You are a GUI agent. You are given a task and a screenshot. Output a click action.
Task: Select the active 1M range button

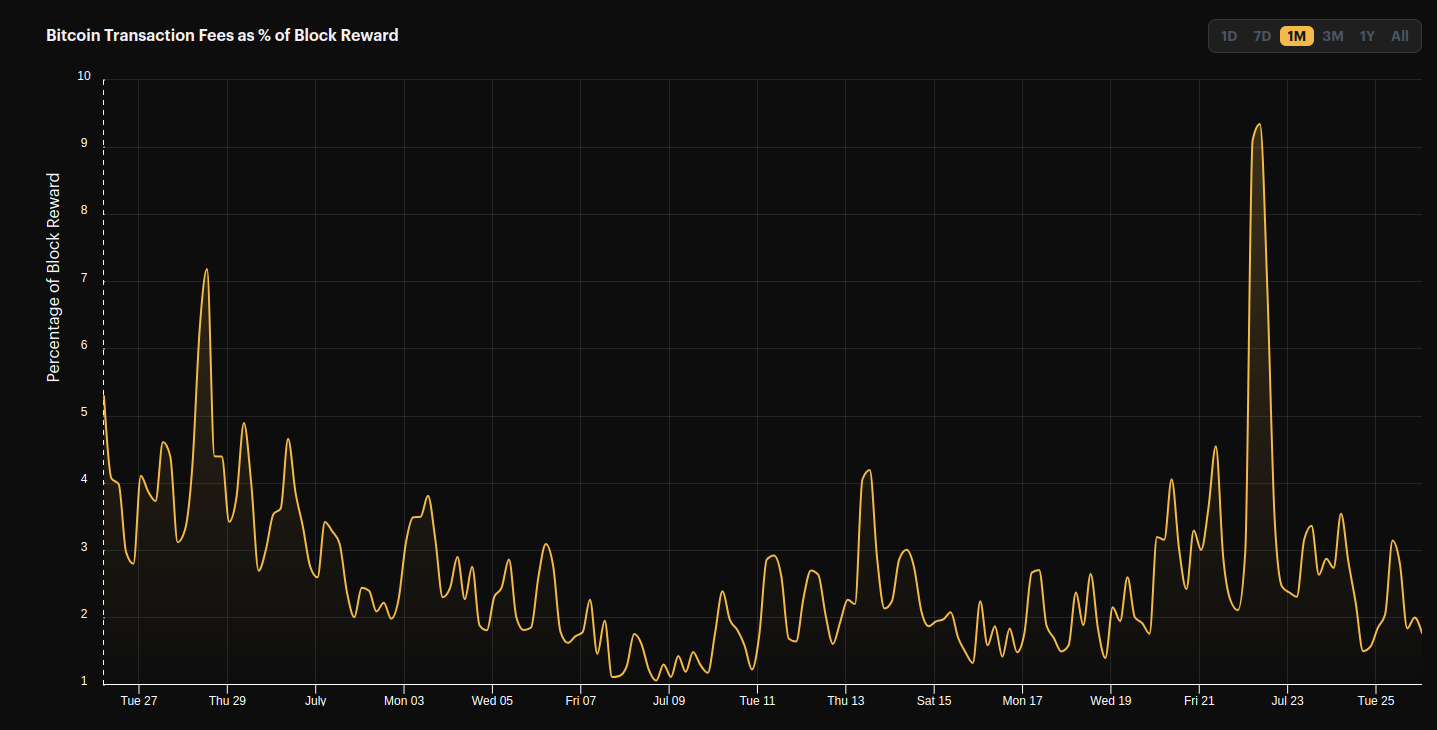click(x=1297, y=36)
